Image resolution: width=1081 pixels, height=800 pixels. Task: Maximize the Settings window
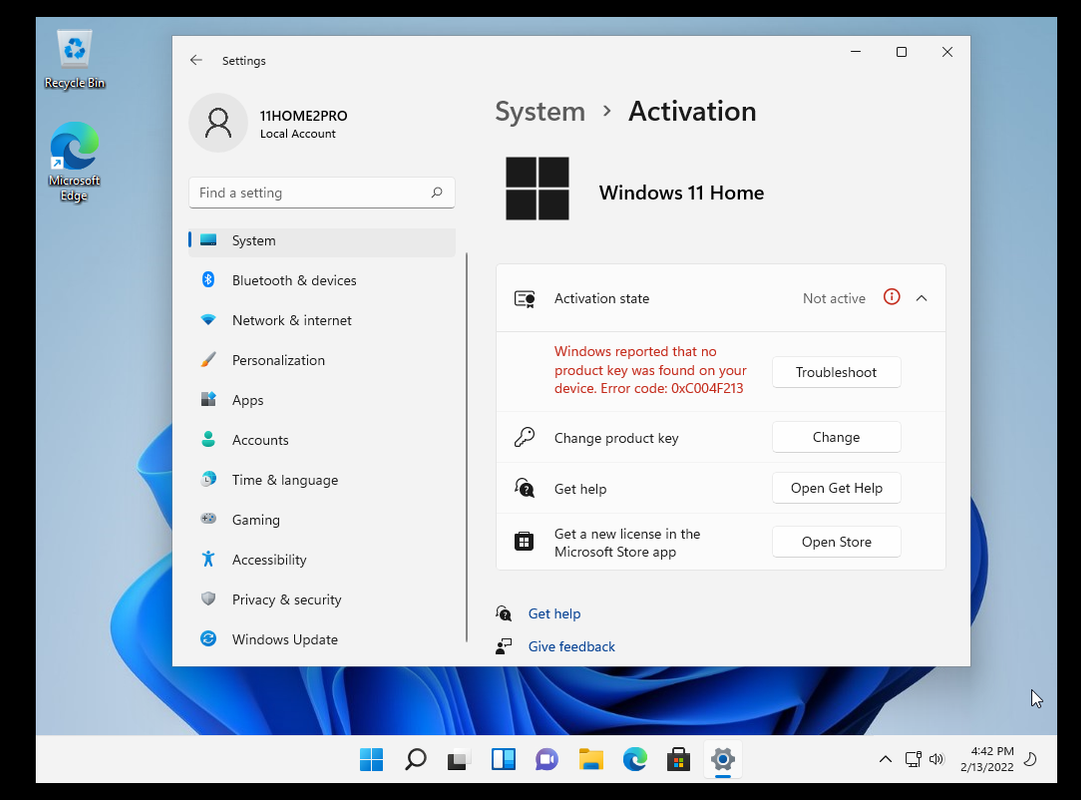pos(901,52)
